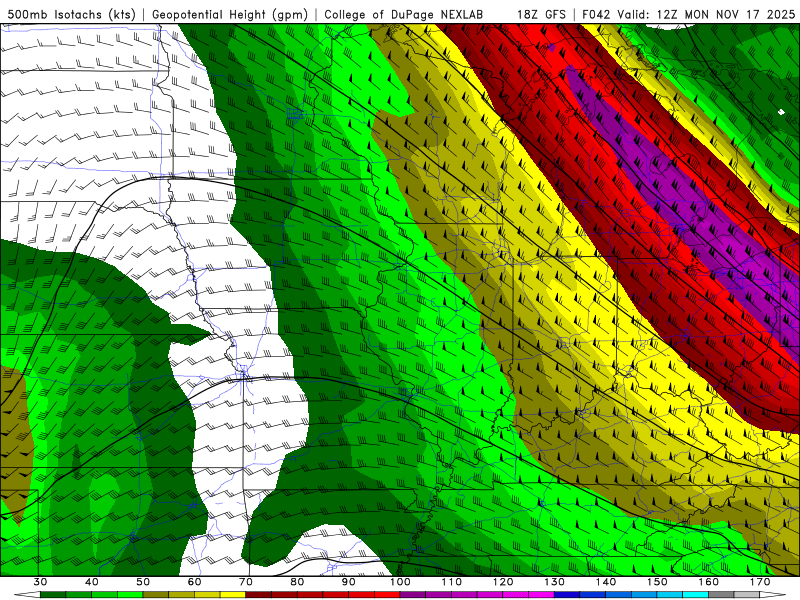Viewport: 800px width, 600px height.
Task: Click the dark blue 130–135 kt legend swatch
Action: 567,595
